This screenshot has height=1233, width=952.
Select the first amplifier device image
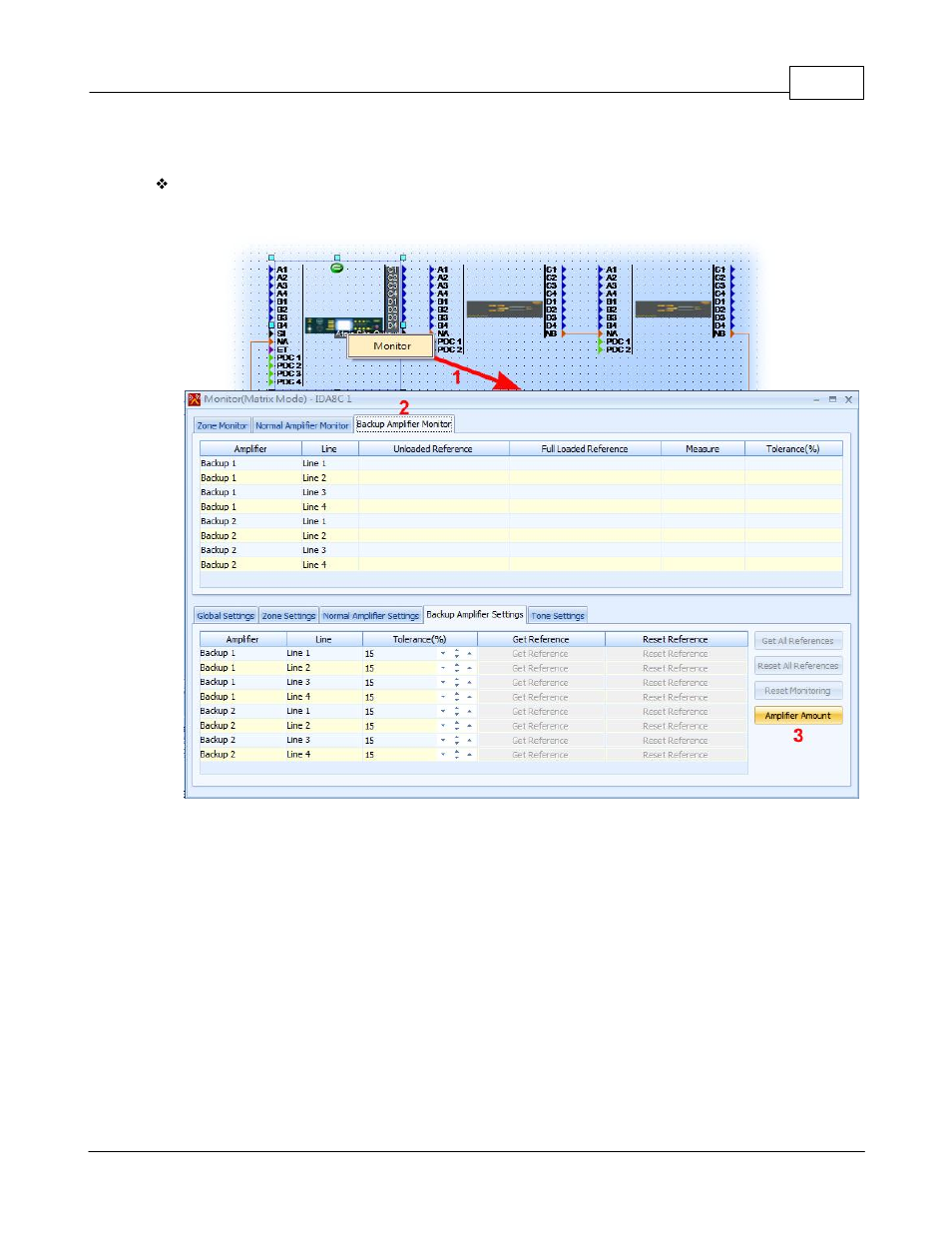pos(504,309)
